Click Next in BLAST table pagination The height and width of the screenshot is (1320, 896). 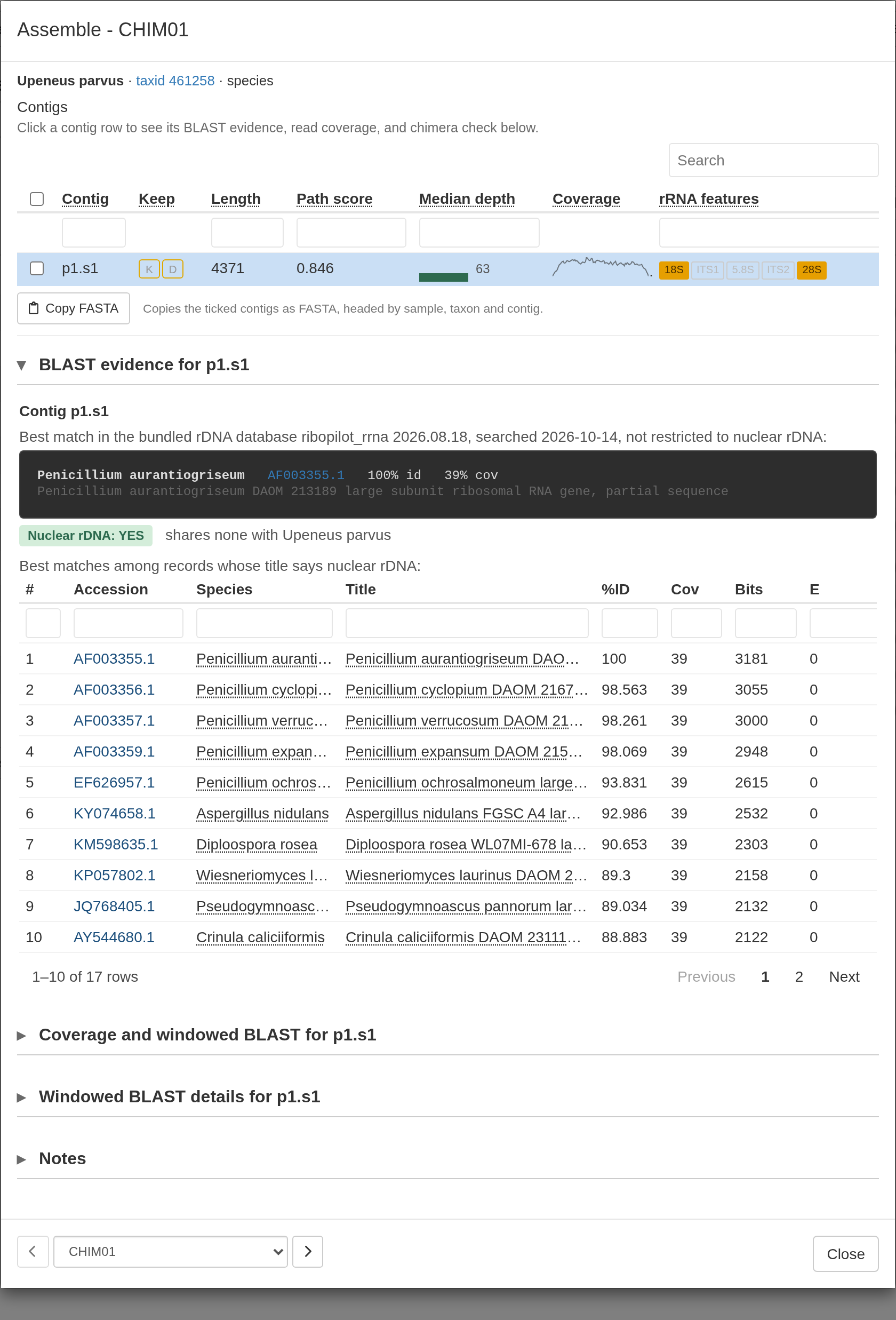tap(844, 976)
